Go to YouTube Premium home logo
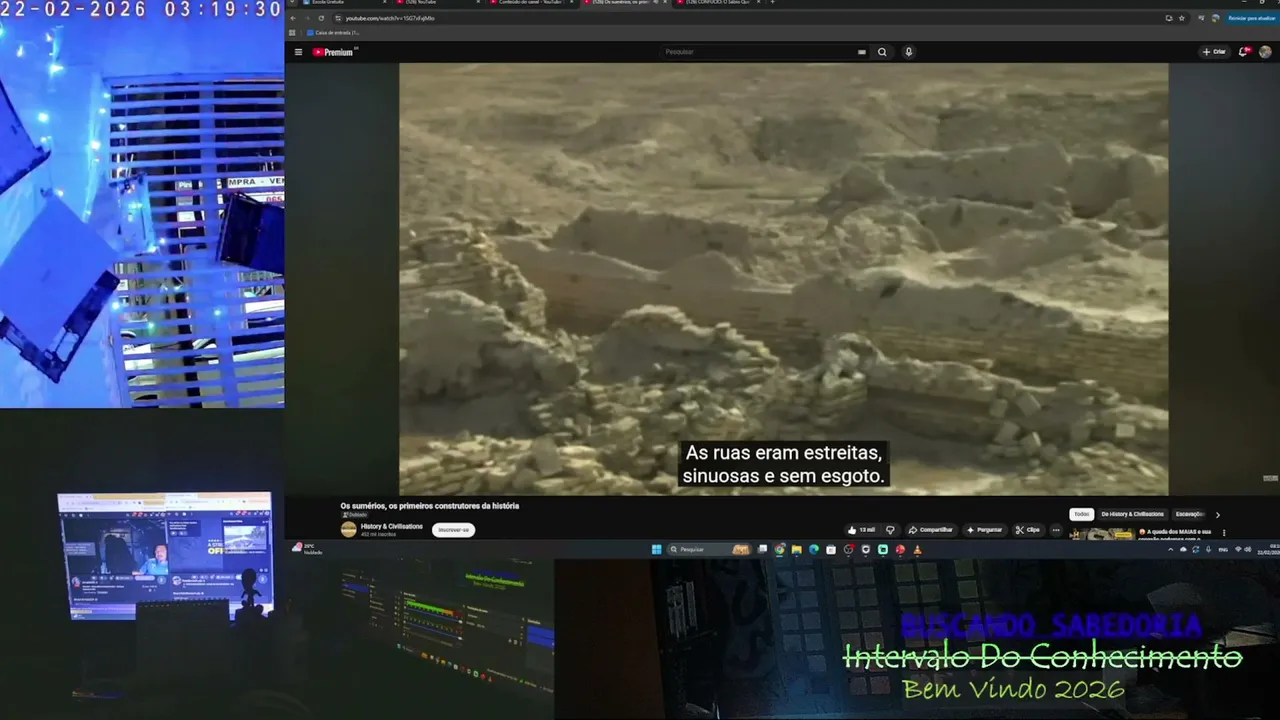 [x=335, y=52]
